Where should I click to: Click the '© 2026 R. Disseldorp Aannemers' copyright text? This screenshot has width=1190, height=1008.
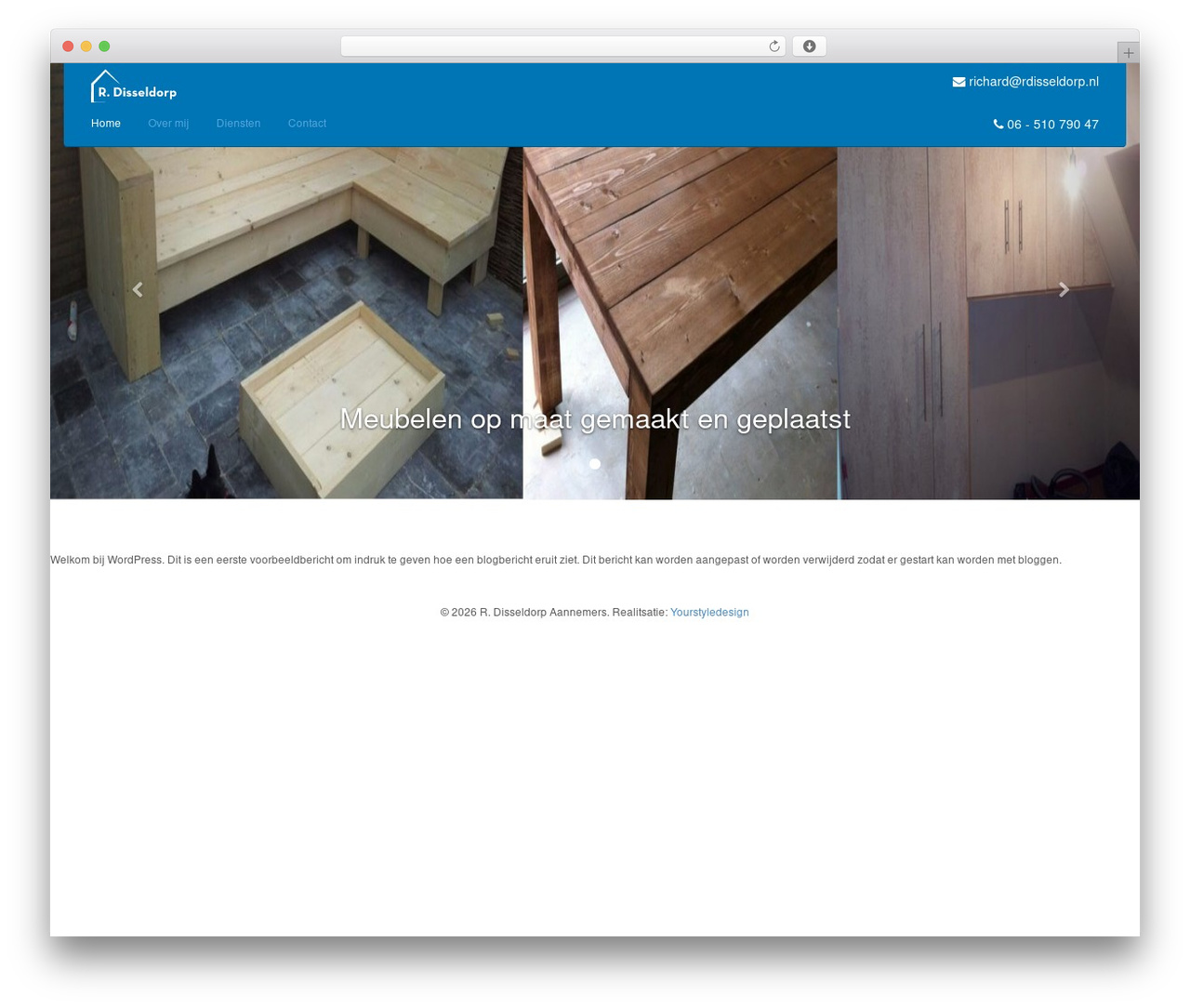tap(524, 612)
